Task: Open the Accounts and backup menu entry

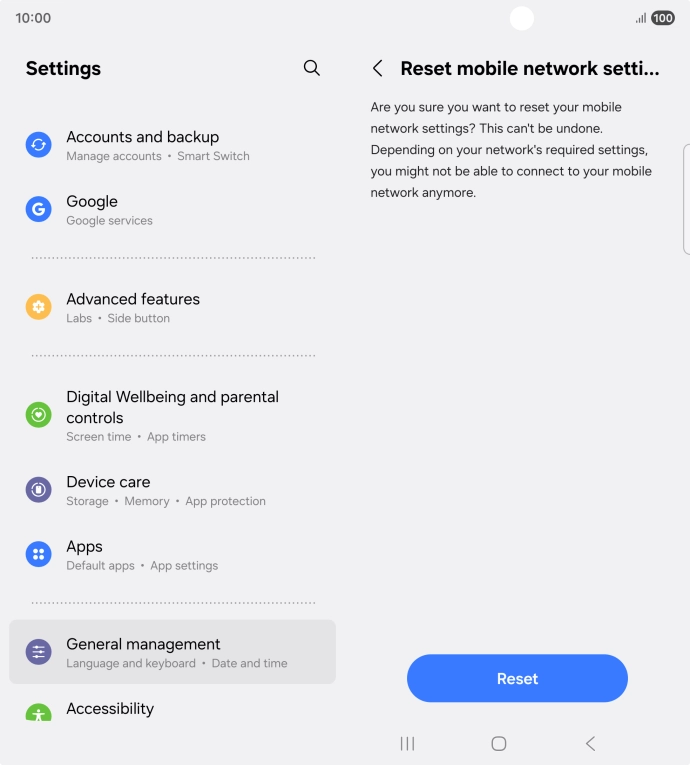Action: pos(172,145)
